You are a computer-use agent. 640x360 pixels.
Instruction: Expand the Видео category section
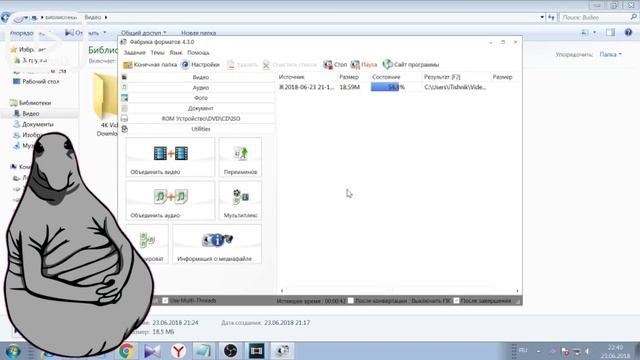click(x=200, y=77)
